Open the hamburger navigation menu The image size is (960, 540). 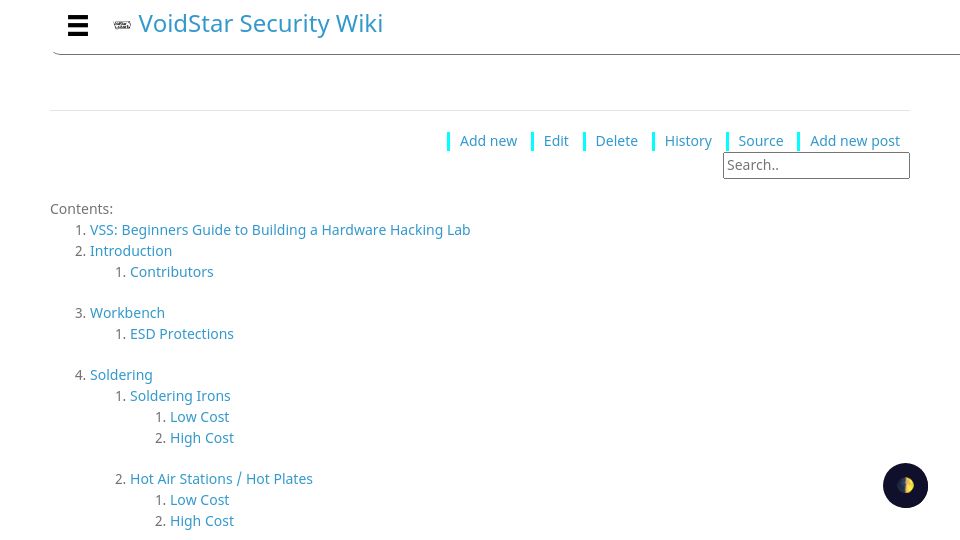point(78,25)
